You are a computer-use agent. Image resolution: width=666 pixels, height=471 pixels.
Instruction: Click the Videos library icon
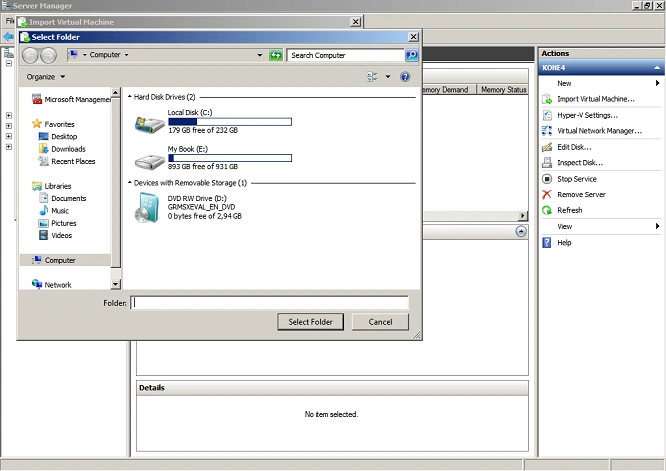(x=43, y=235)
